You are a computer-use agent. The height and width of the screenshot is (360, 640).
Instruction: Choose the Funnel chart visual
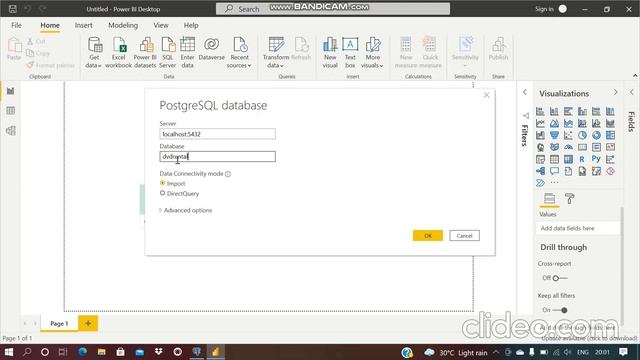pyautogui.click(x=554, y=135)
